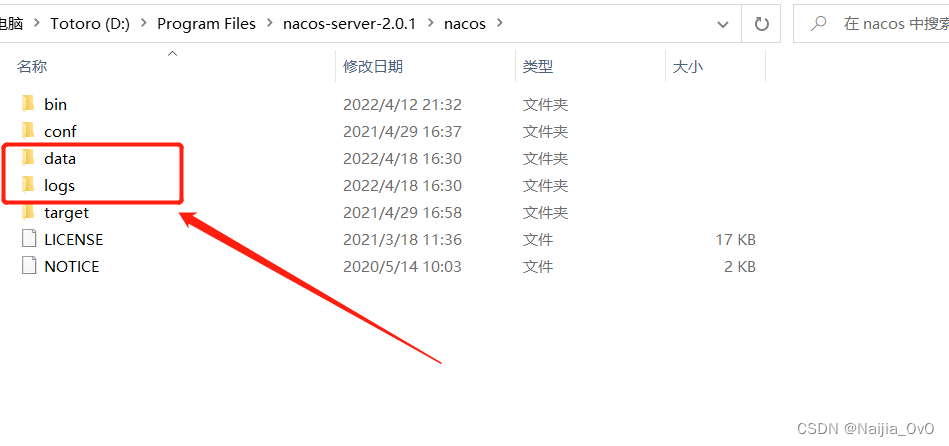Viewport: 949px width, 446px height.
Task: Select the target folder name
Action: (67, 212)
